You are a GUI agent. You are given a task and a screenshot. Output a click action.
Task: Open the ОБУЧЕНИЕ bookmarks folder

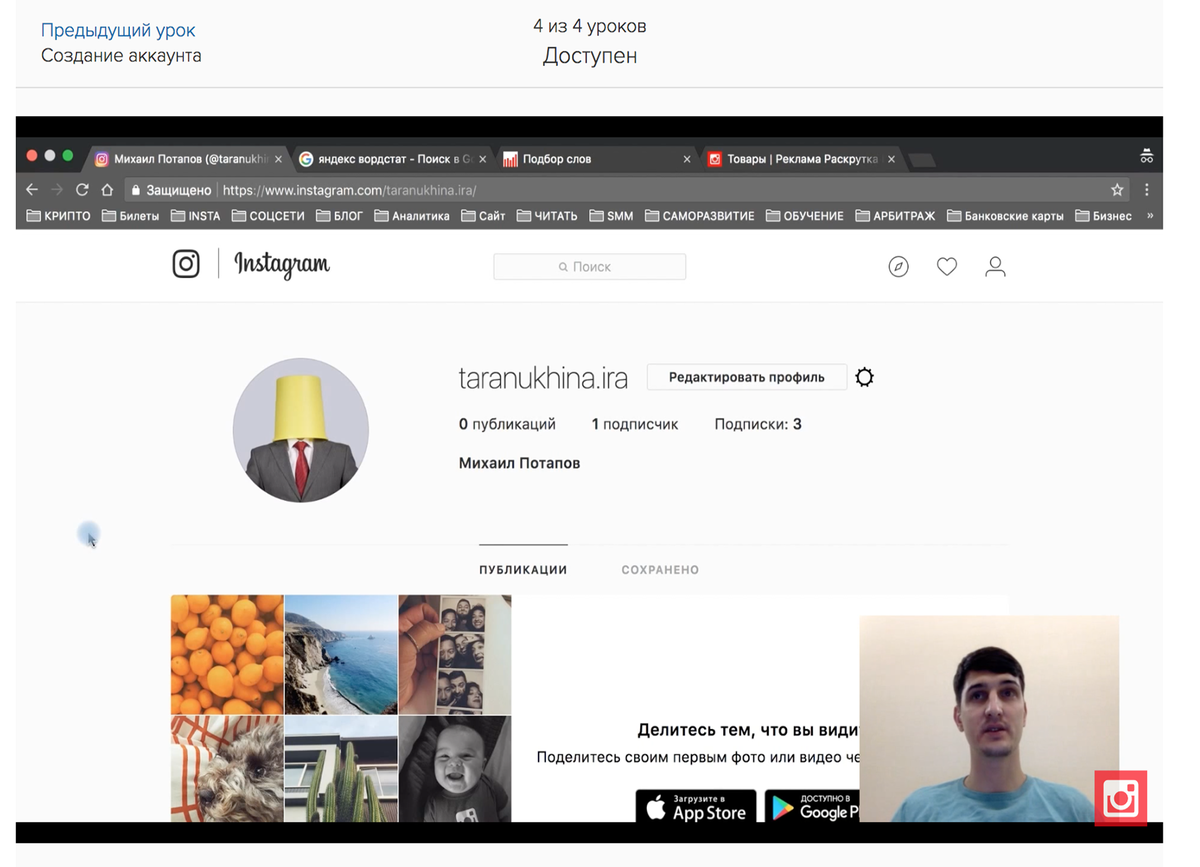point(805,216)
